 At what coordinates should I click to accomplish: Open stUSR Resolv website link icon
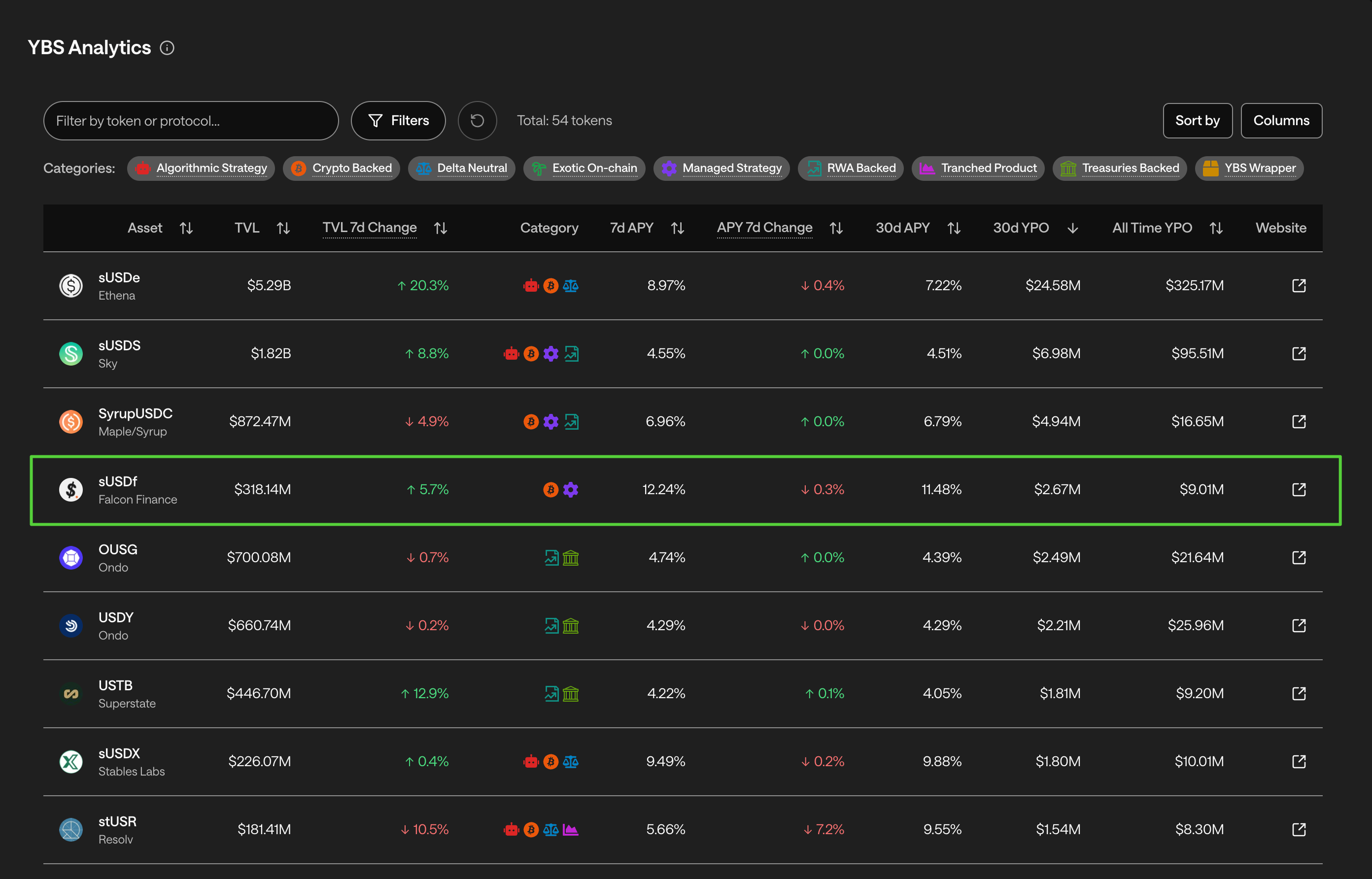[x=1299, y=829]
